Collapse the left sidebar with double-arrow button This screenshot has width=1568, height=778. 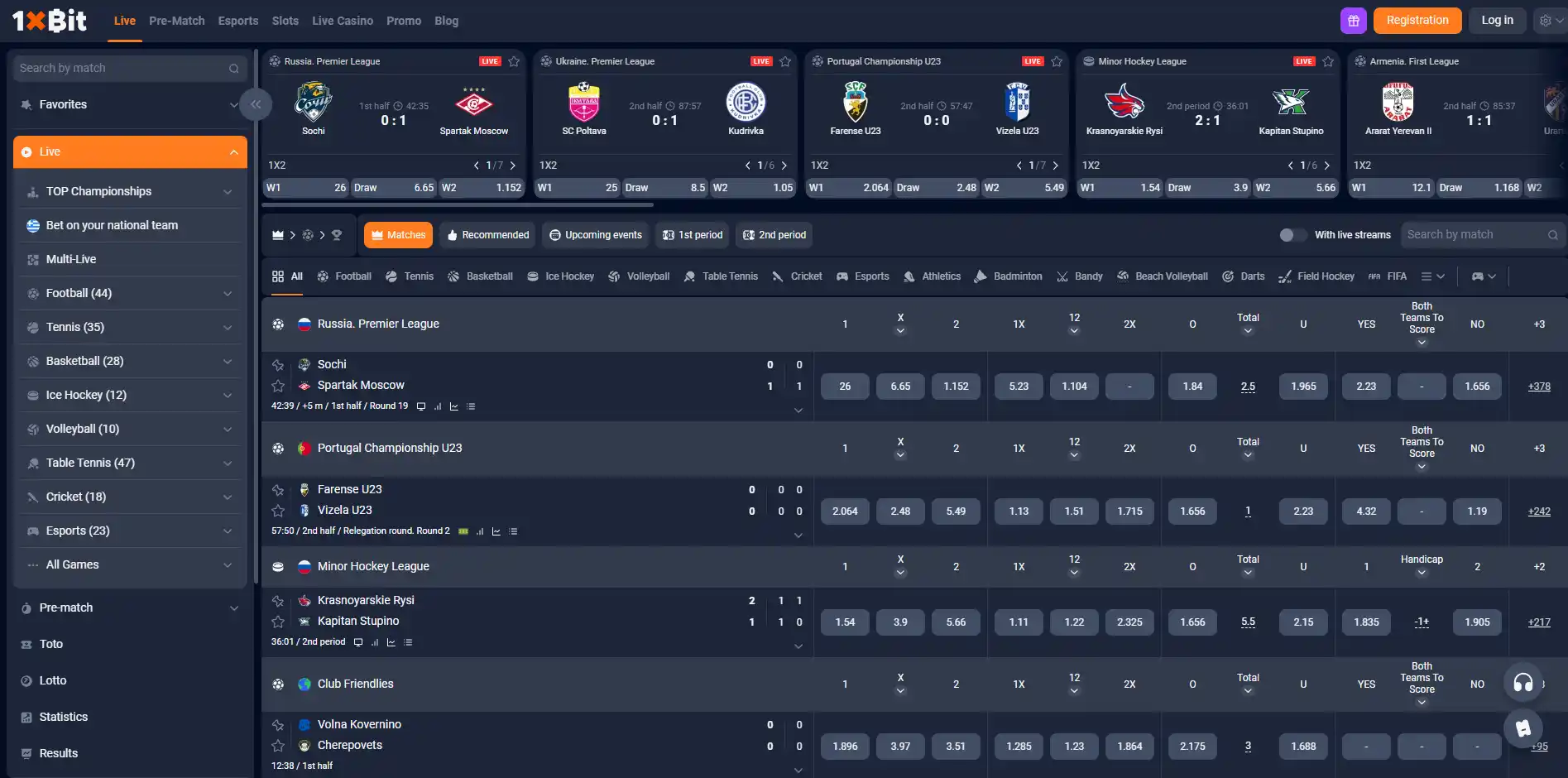(256, 104)
